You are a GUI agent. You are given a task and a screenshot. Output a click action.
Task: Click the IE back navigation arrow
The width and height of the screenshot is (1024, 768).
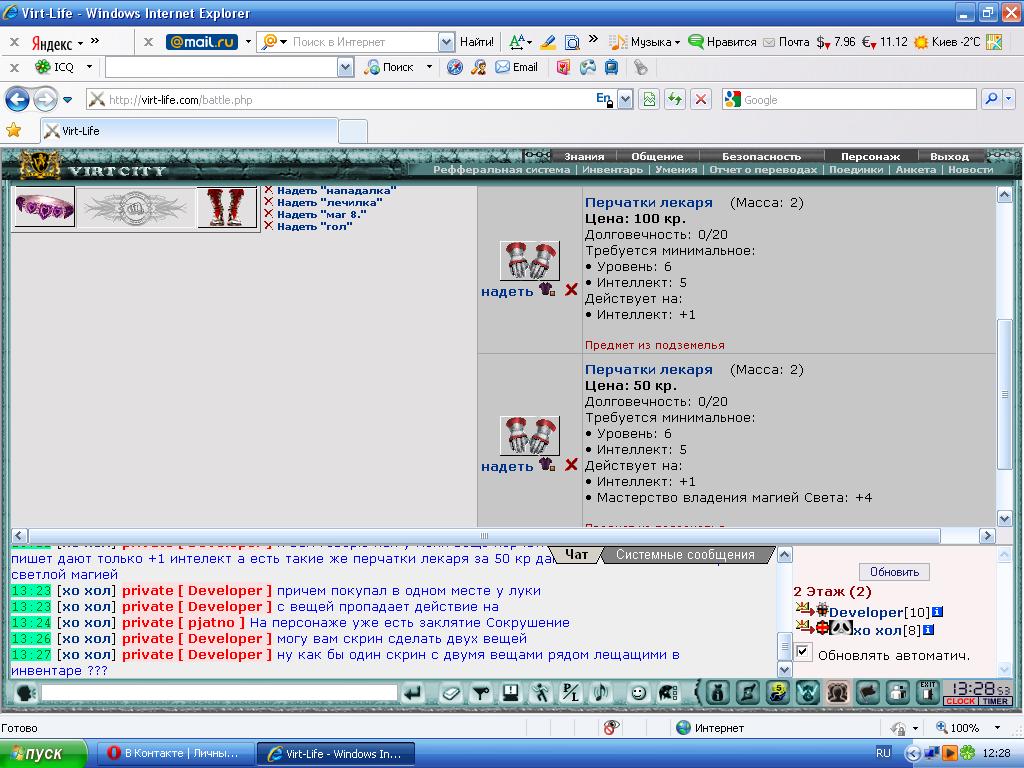[x=18, y=99]
